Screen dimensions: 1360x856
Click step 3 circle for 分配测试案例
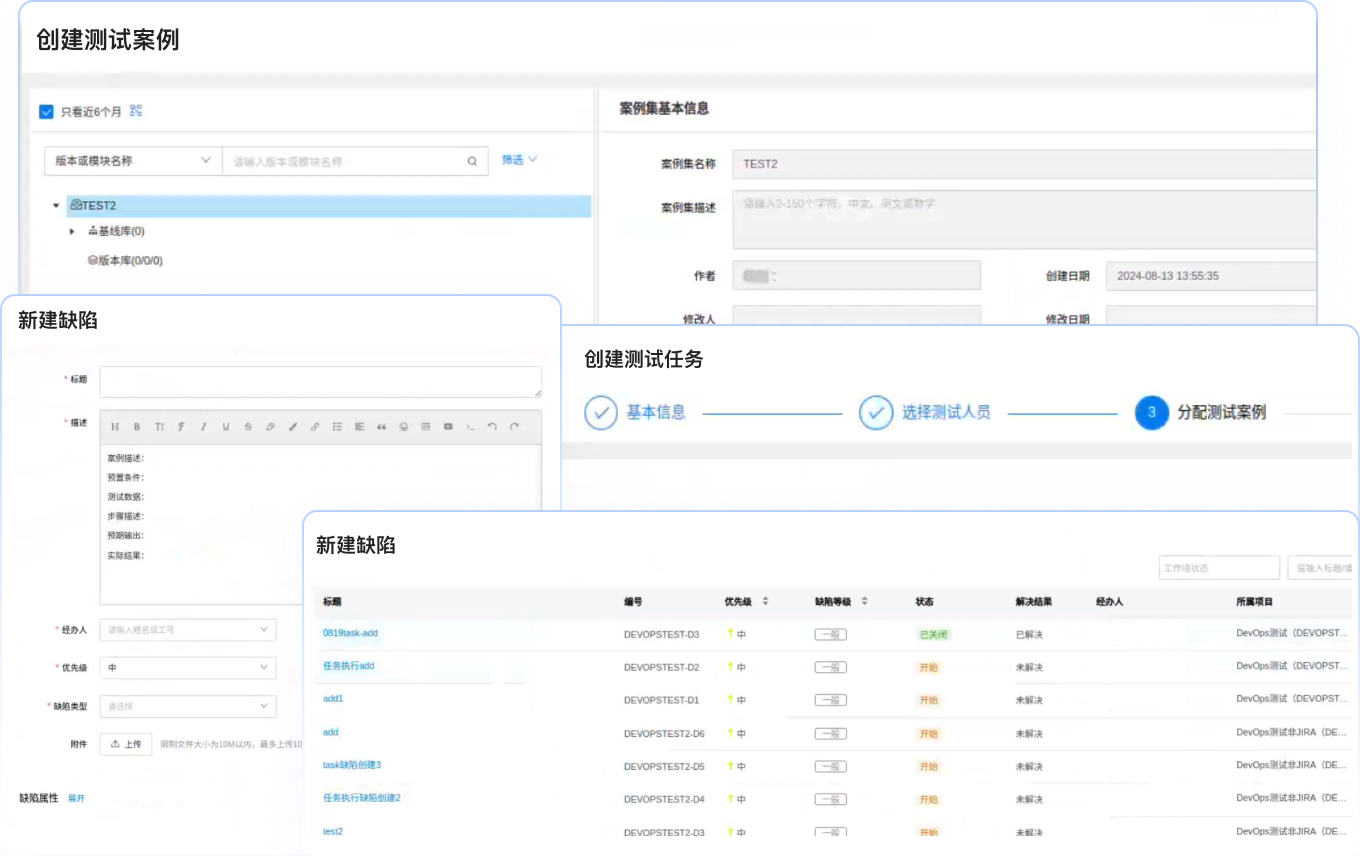click(1151, 412)
